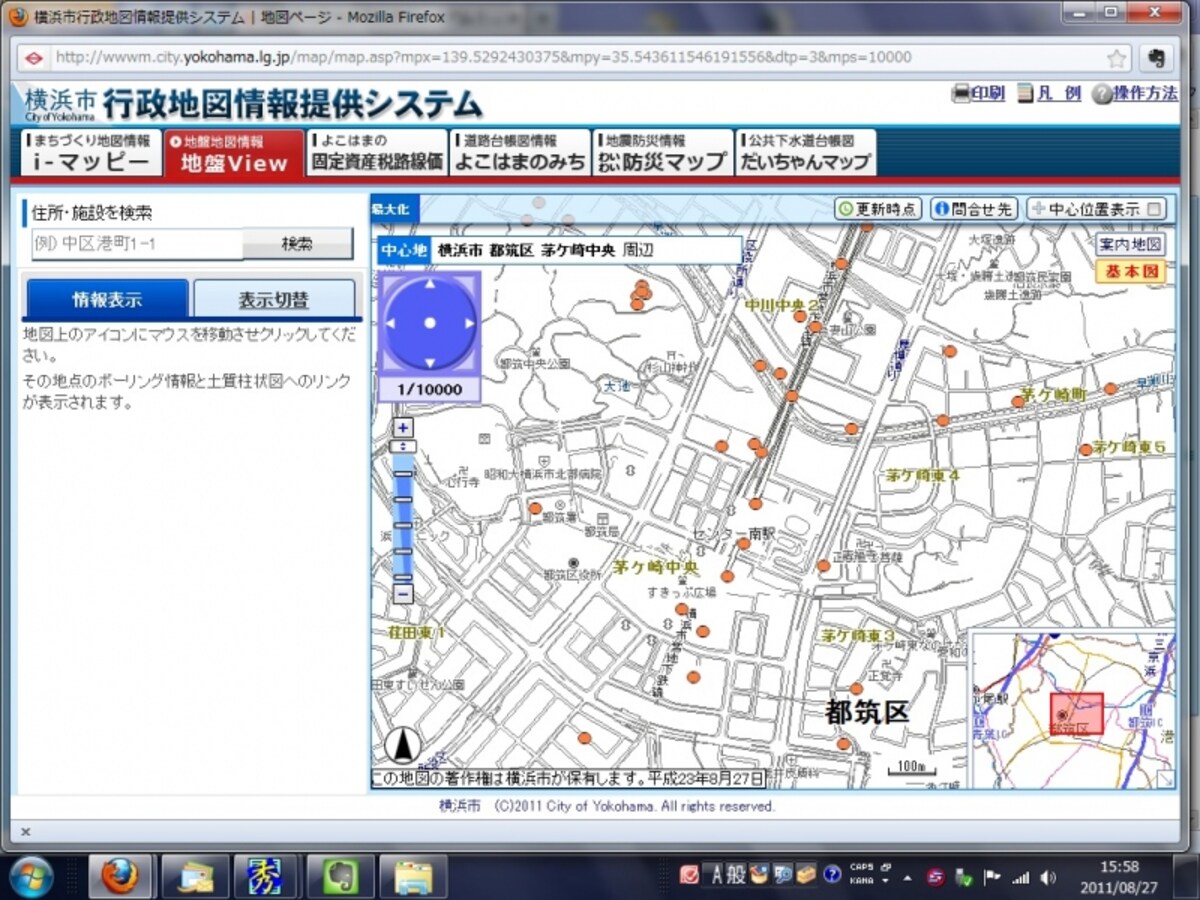Image resolution: width=1200 pixels, height=900 pixels.
Task: Open the よこはまのみち tab
Action: coord(520,153)
